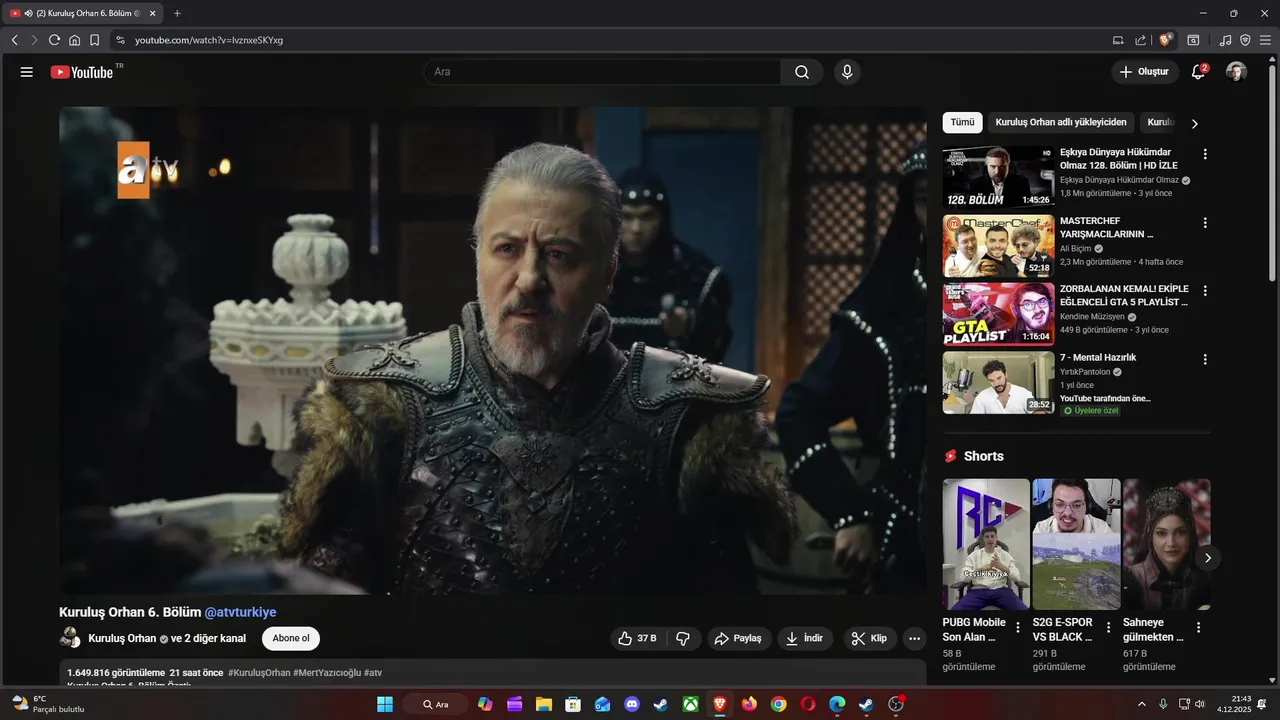Open Google Chrome from the taskbar
Screen dimensions: 1280x720
[x=778, y=704]
